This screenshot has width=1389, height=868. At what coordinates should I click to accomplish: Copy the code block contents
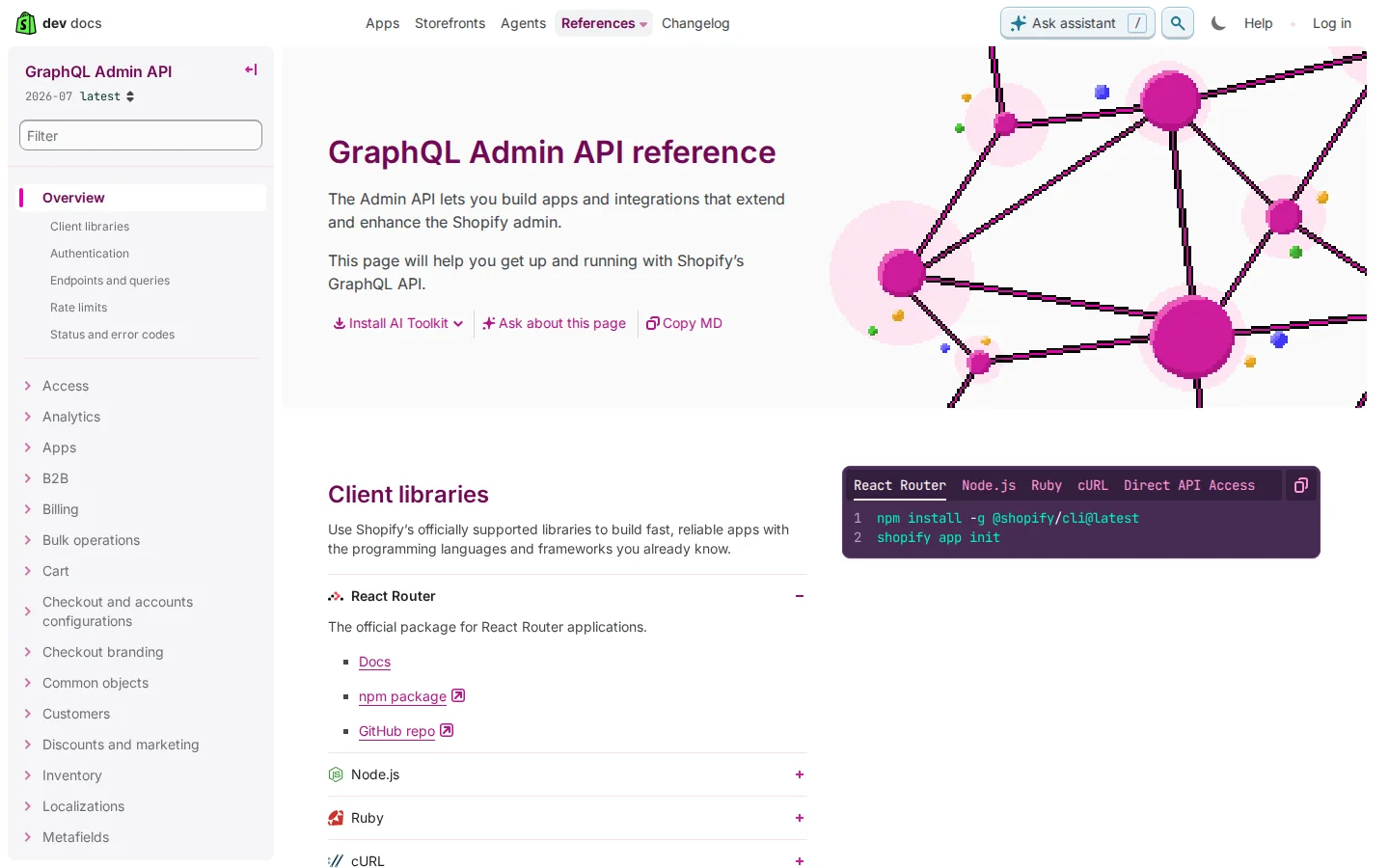[1300, 485]
